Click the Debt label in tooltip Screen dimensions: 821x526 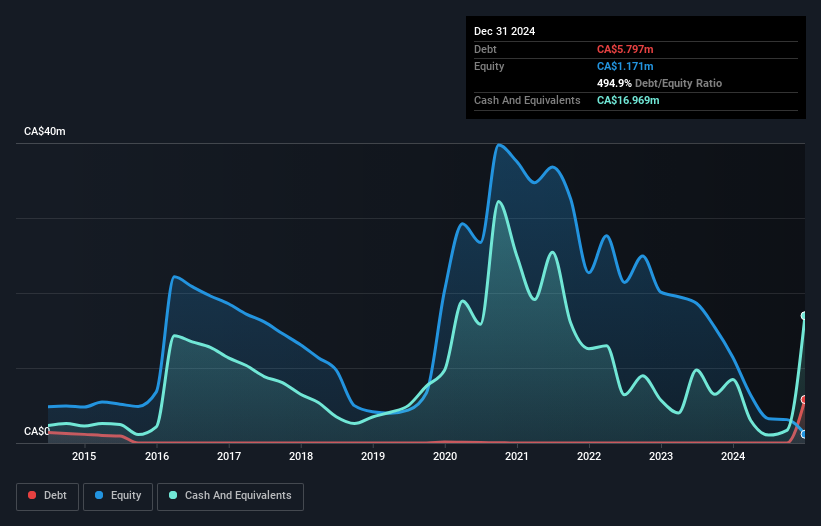(485, 49)
